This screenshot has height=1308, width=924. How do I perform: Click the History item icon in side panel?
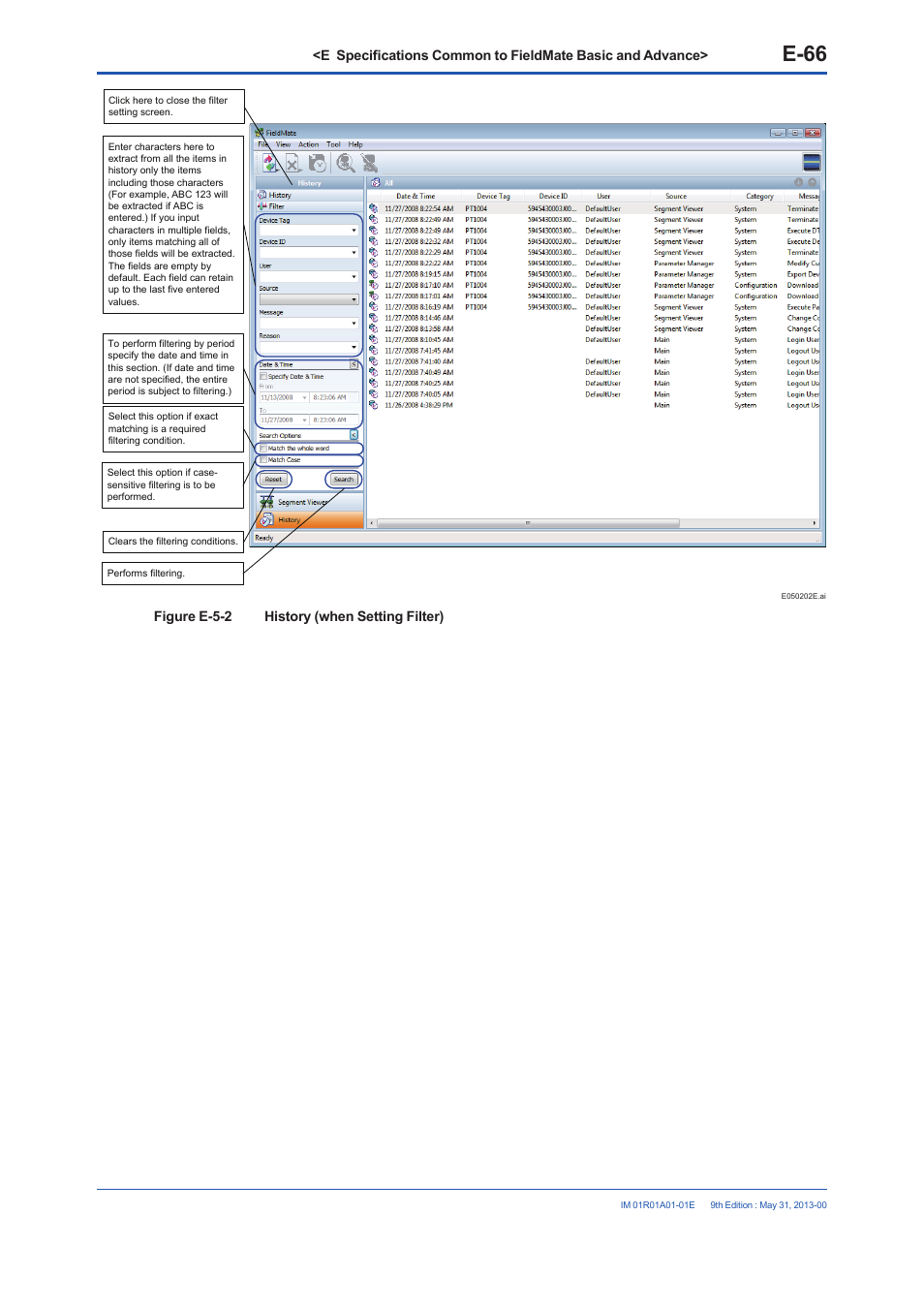point(262,195)
